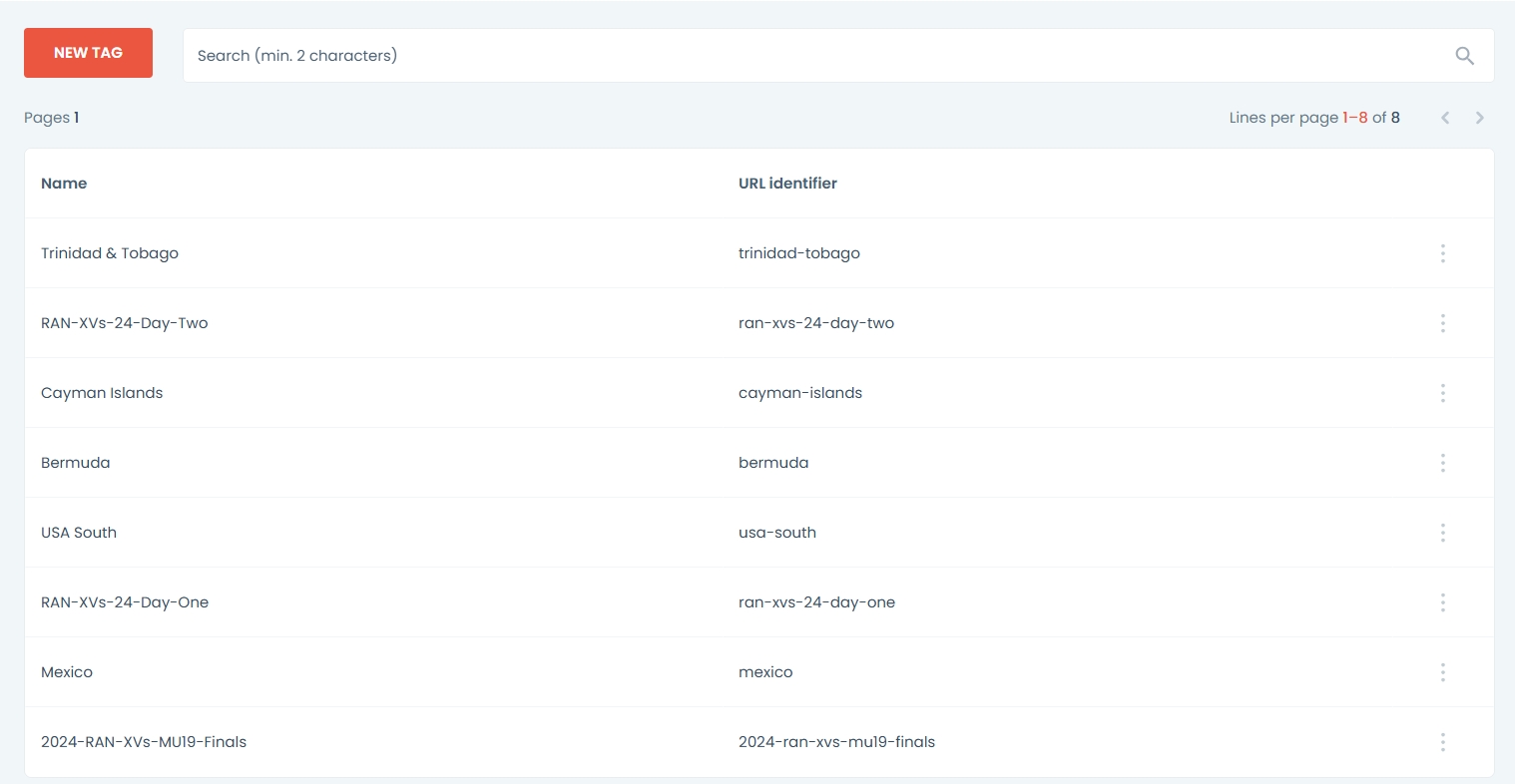
Task: Click the magnifying glass search icon
Action: click(1464, 56)
